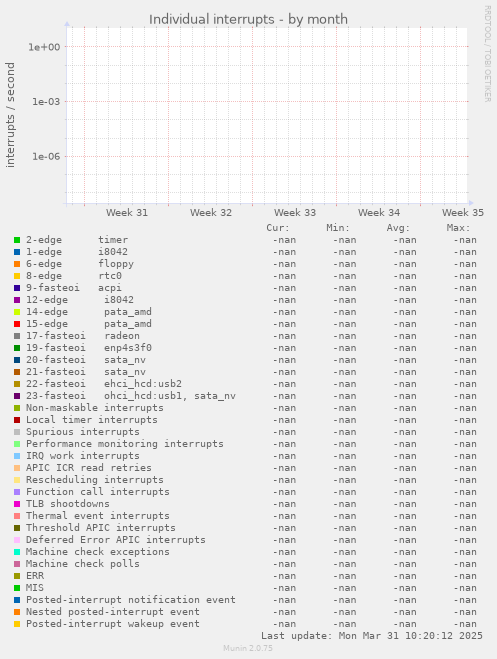Click the Week 33 axis label

pyautogui.click(x=295, y=213)
